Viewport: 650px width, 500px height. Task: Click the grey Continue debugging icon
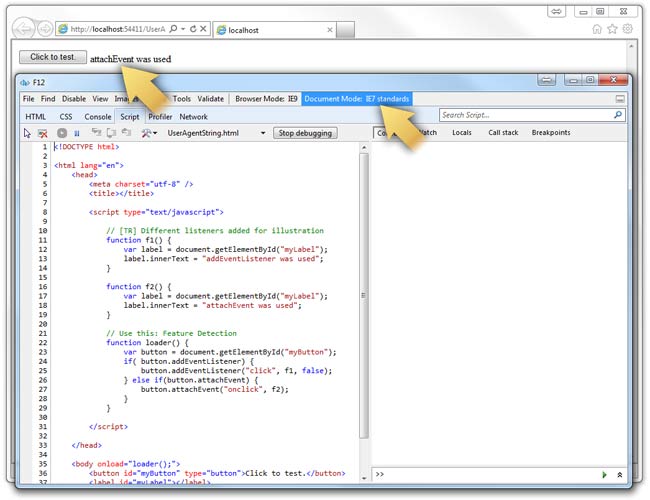pyautogui.click(x=62, y=133)
